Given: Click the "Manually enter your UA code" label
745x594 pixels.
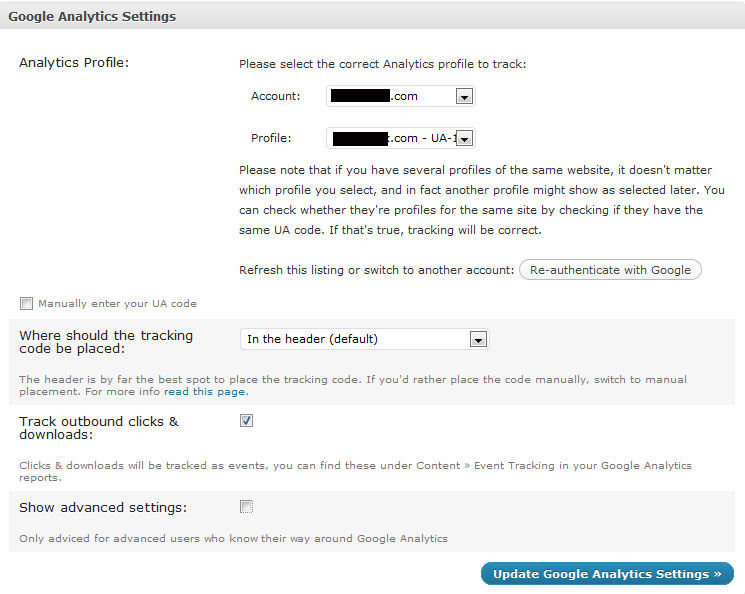Looking at the screenshot, I should click(x=117, y=303).
